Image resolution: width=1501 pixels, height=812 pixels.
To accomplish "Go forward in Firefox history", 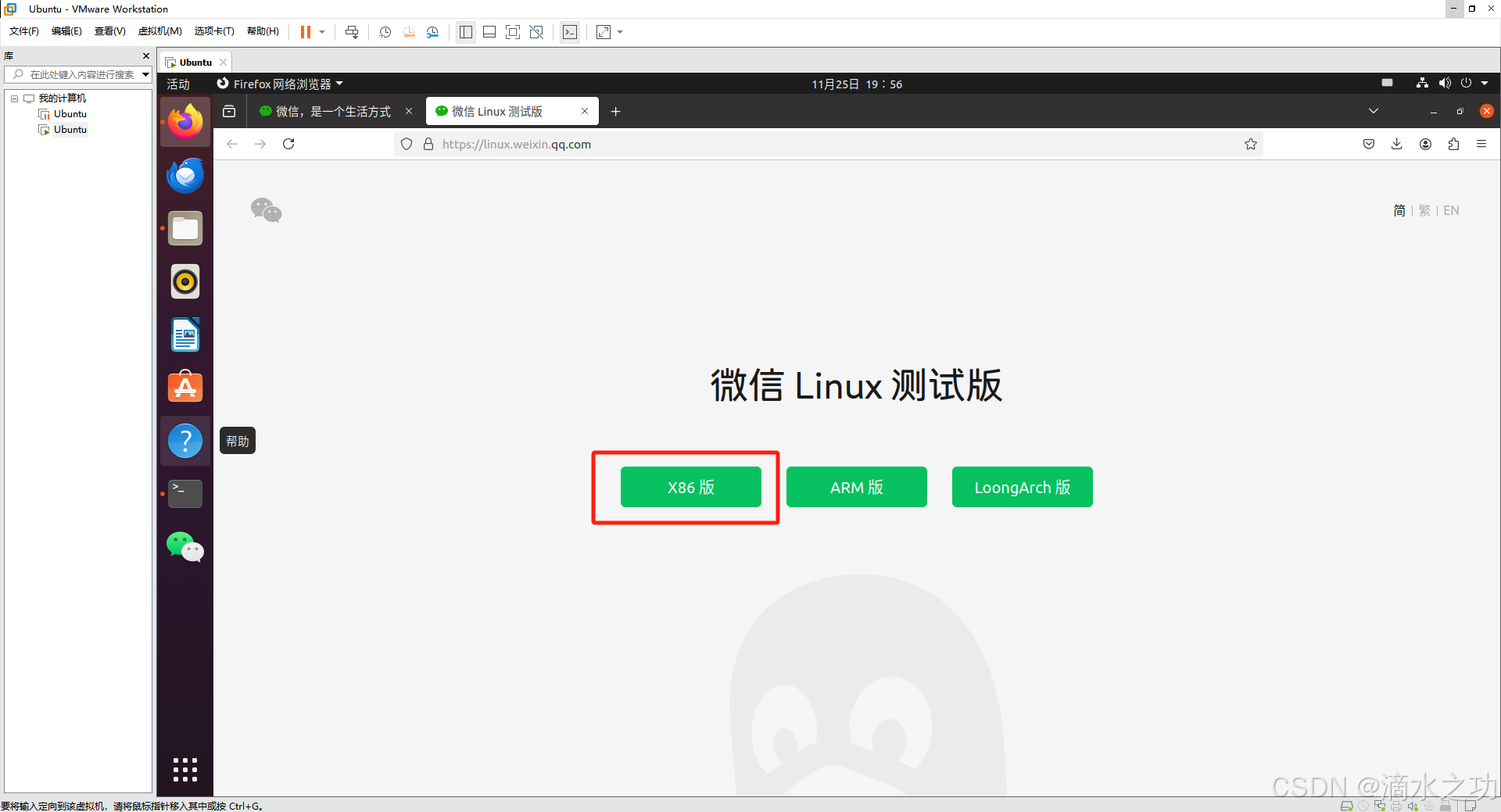I will coord(260,144).
